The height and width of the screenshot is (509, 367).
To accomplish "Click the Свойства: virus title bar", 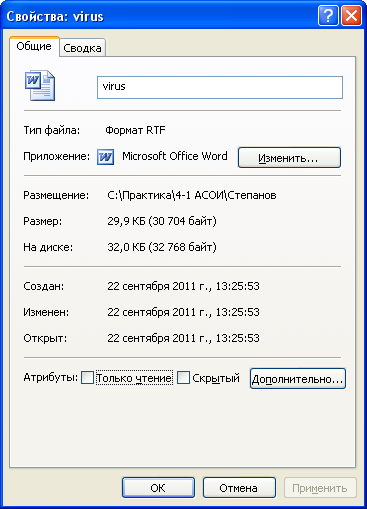I will click(160, 16).
